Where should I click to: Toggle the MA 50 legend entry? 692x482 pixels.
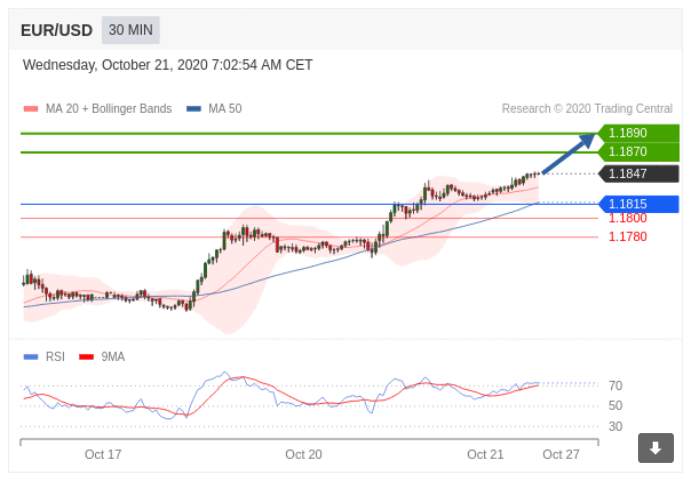[214, 109]
